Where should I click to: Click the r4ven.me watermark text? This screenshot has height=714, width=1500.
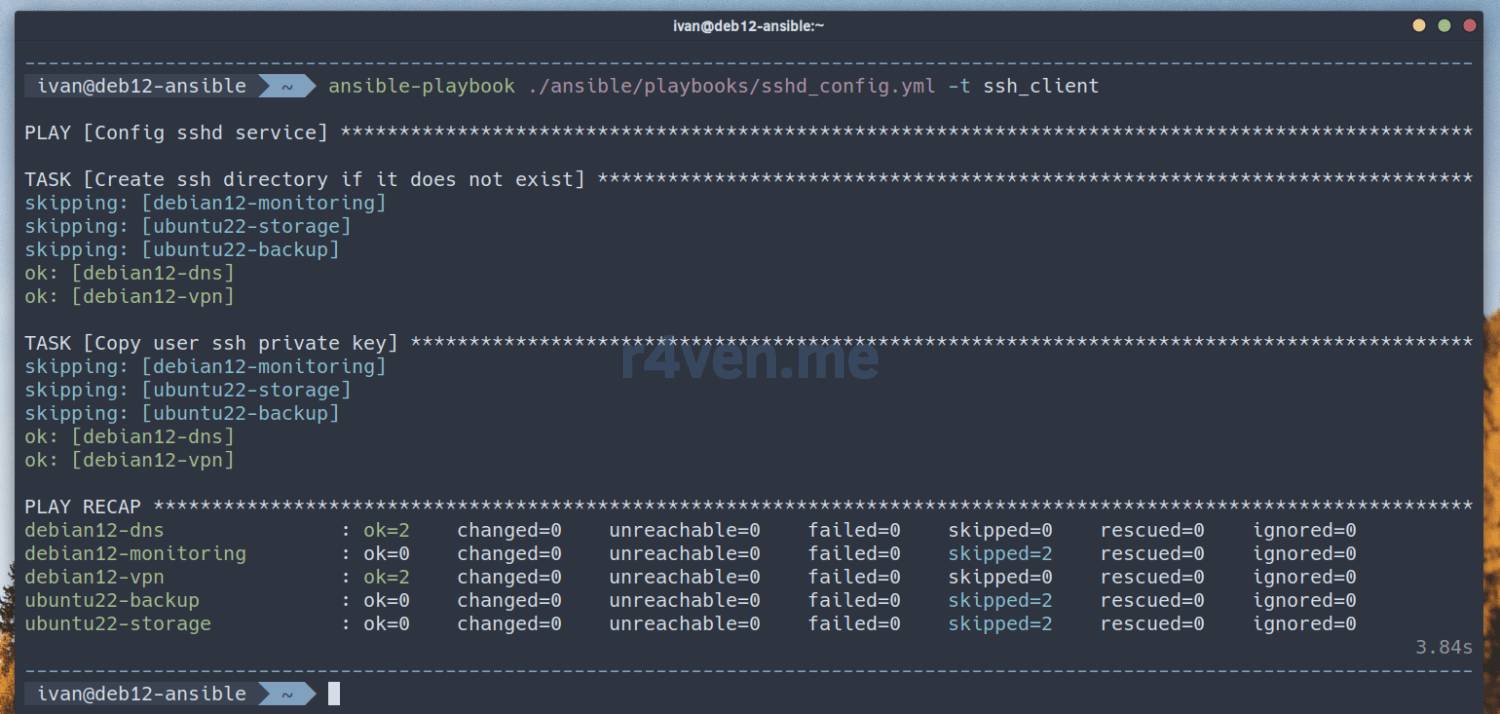click(x=749, y=357)
